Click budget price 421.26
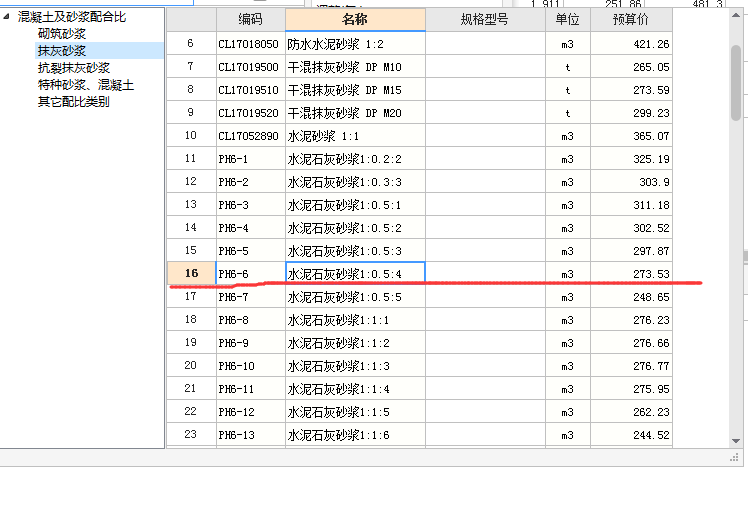This screenshot has width=748, height=511. [x=631, y=44]
